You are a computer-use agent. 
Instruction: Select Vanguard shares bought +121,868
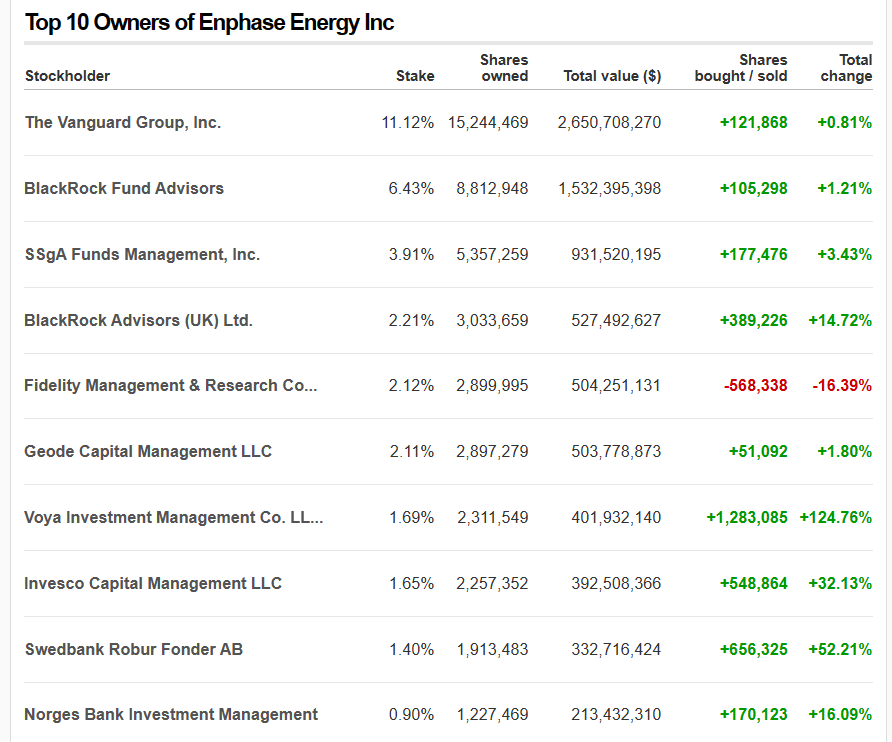(x=754, y=122)
